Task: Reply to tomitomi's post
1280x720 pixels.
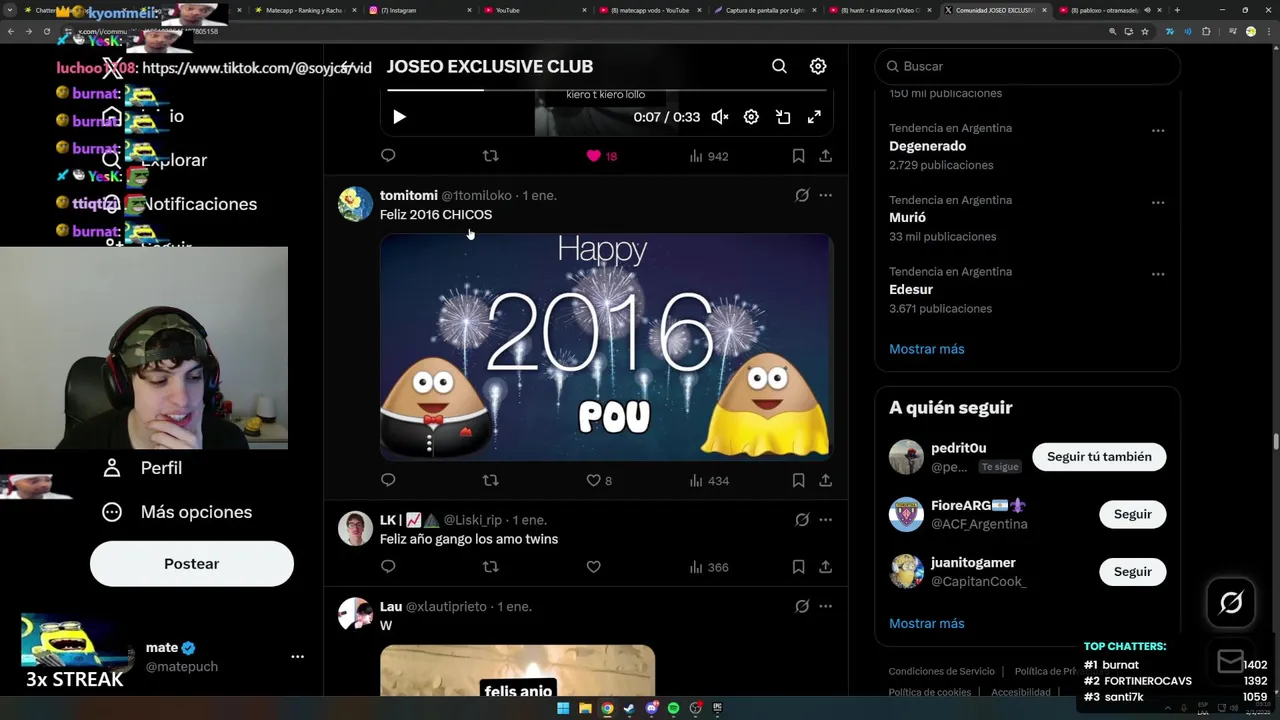Action: (388, 480)
